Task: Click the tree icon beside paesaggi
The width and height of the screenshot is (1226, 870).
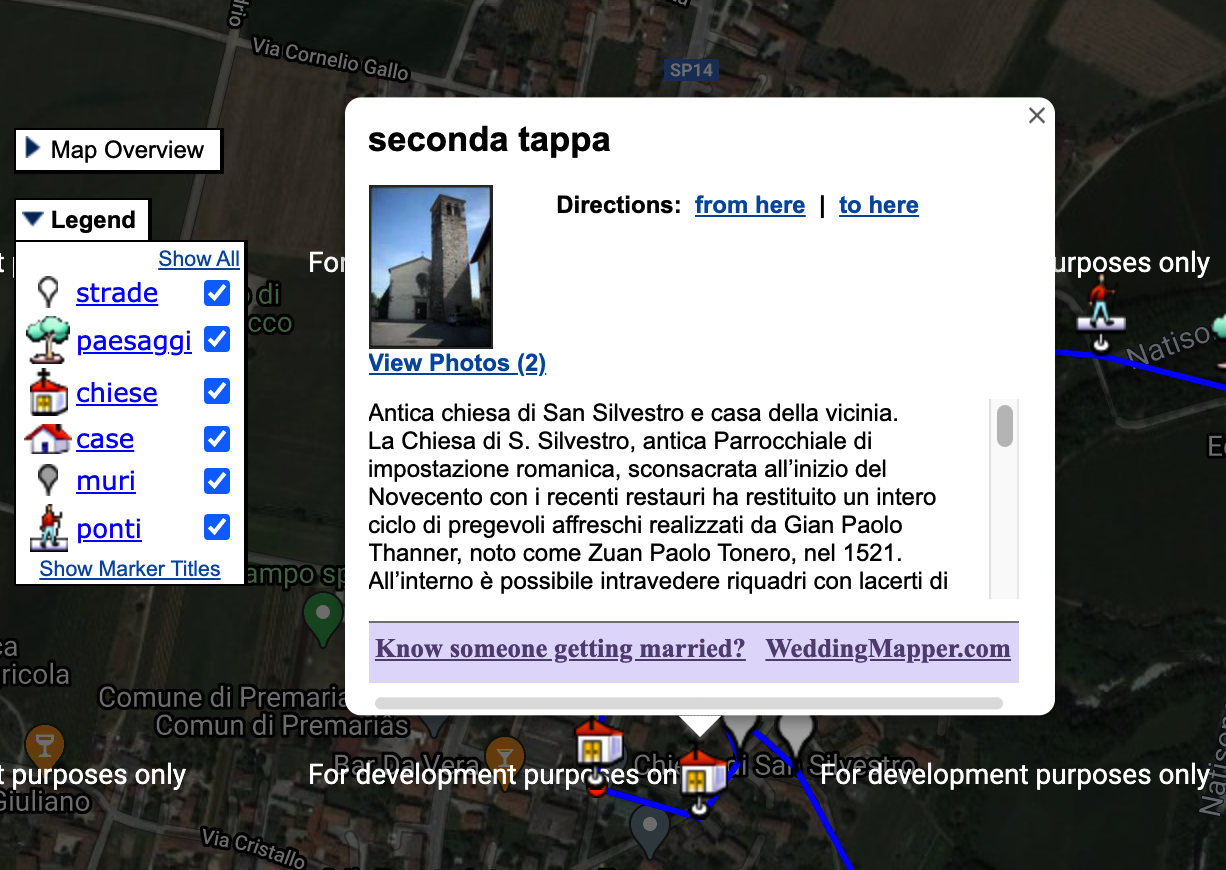Action: point(48,340)
